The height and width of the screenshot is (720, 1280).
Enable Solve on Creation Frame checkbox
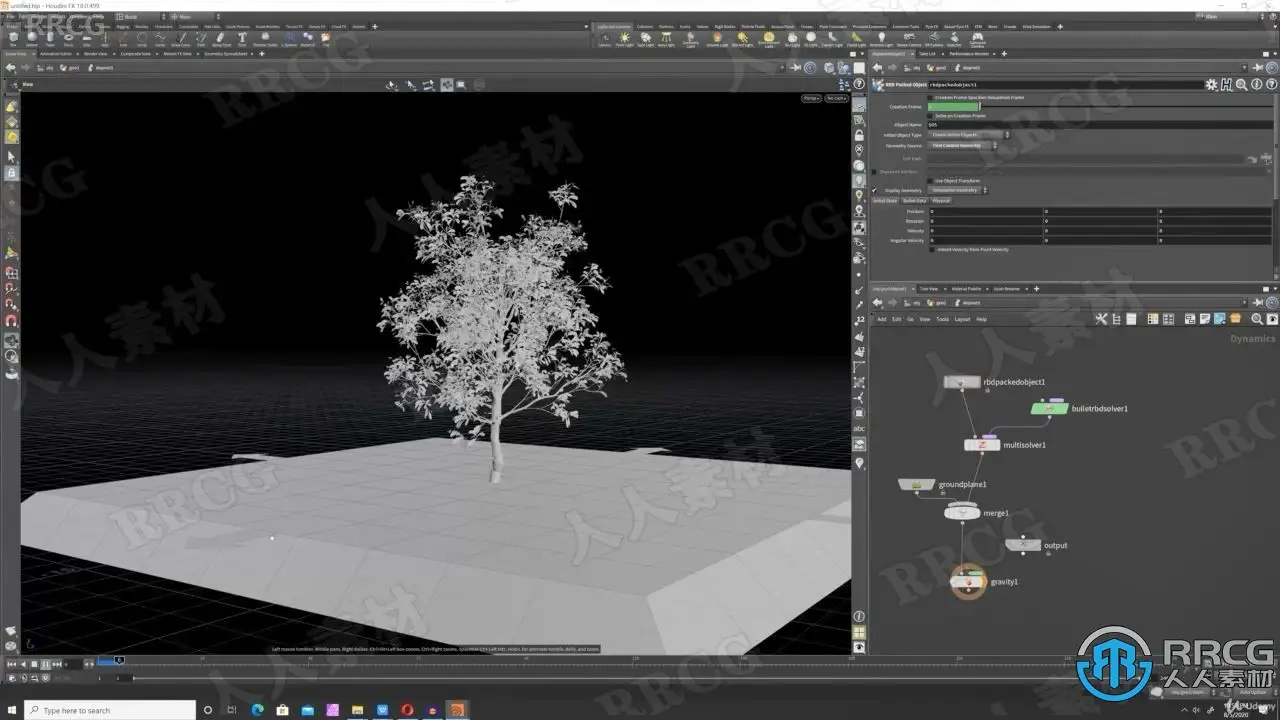point(931,116)
